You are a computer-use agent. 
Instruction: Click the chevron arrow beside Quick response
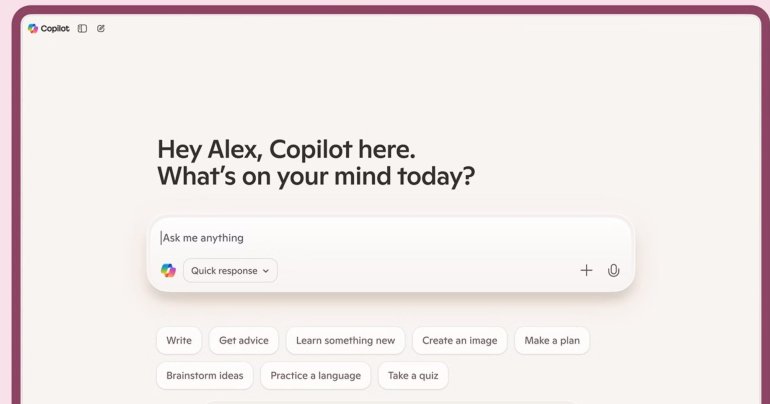[x=266, y=271]
